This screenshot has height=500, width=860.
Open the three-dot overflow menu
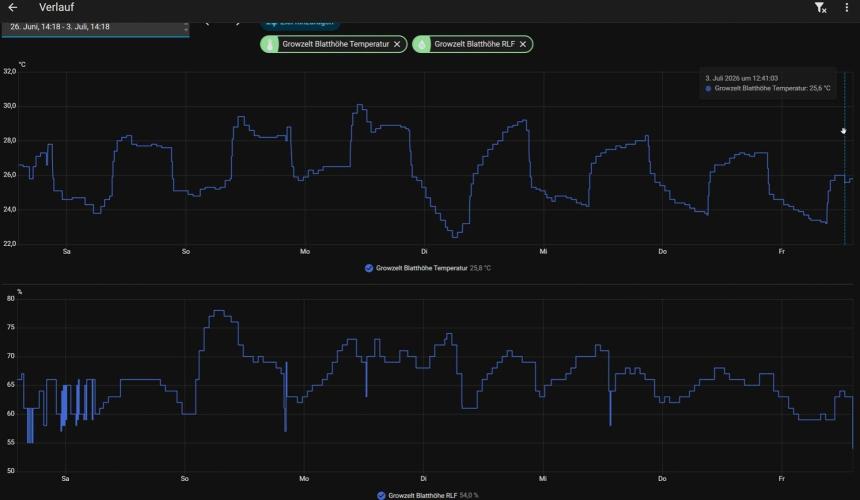[847, 7]
